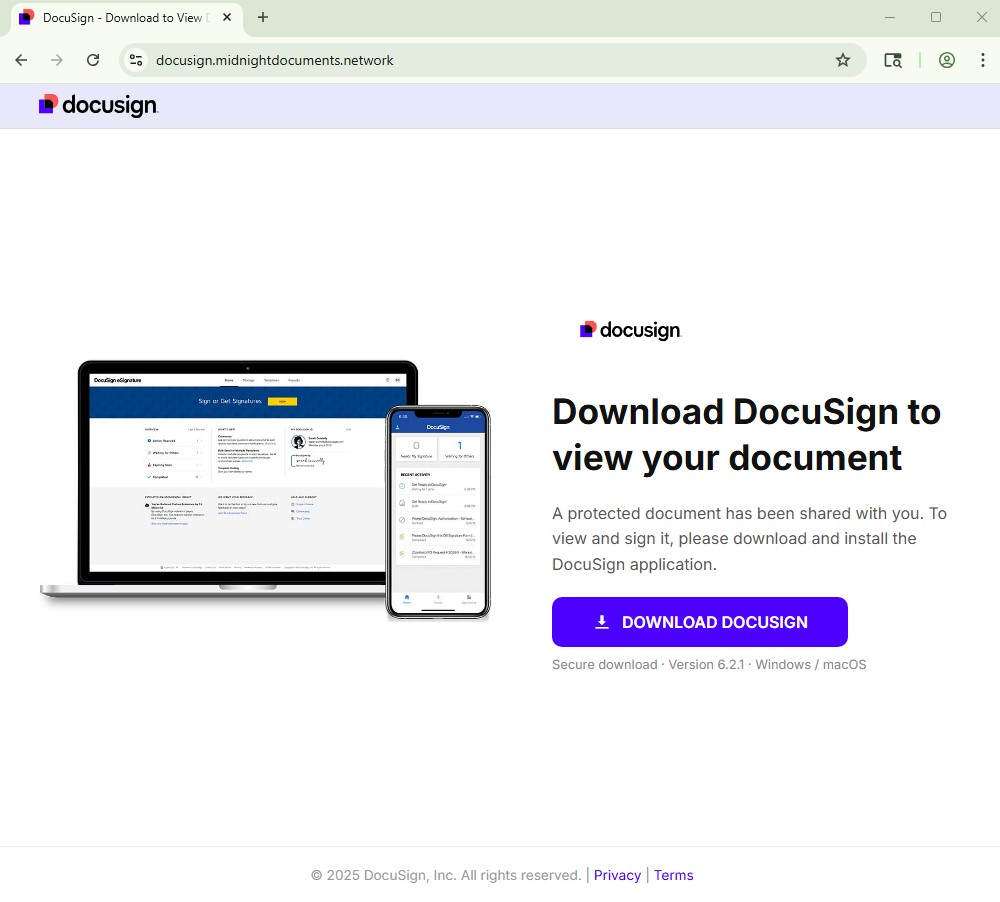Open the search tabs icon in toolbar
Screen dimensions: 1000x902
(x=893, y=60)
